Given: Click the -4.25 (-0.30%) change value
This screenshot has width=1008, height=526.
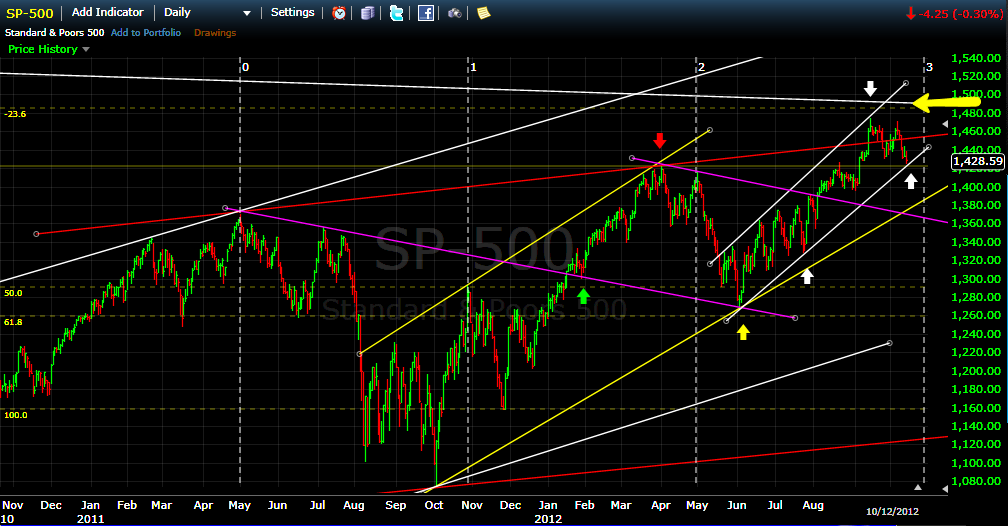Looking at the screenshot, I should (x=960, y=14).
